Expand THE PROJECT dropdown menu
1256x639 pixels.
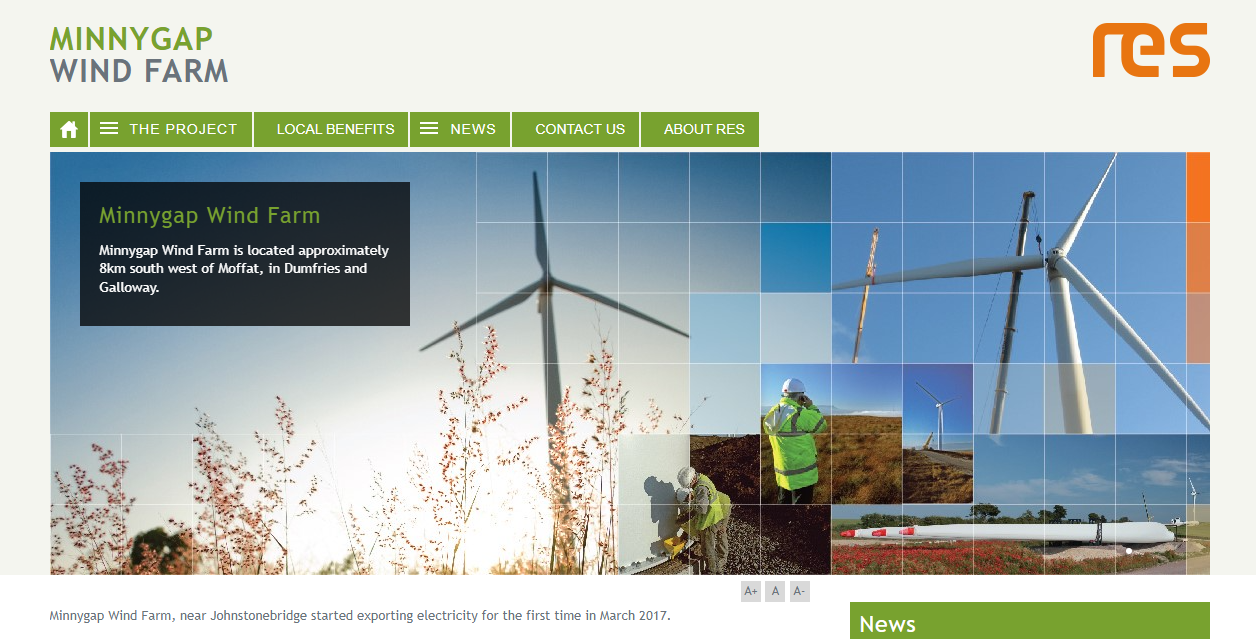tap(181, 128)
